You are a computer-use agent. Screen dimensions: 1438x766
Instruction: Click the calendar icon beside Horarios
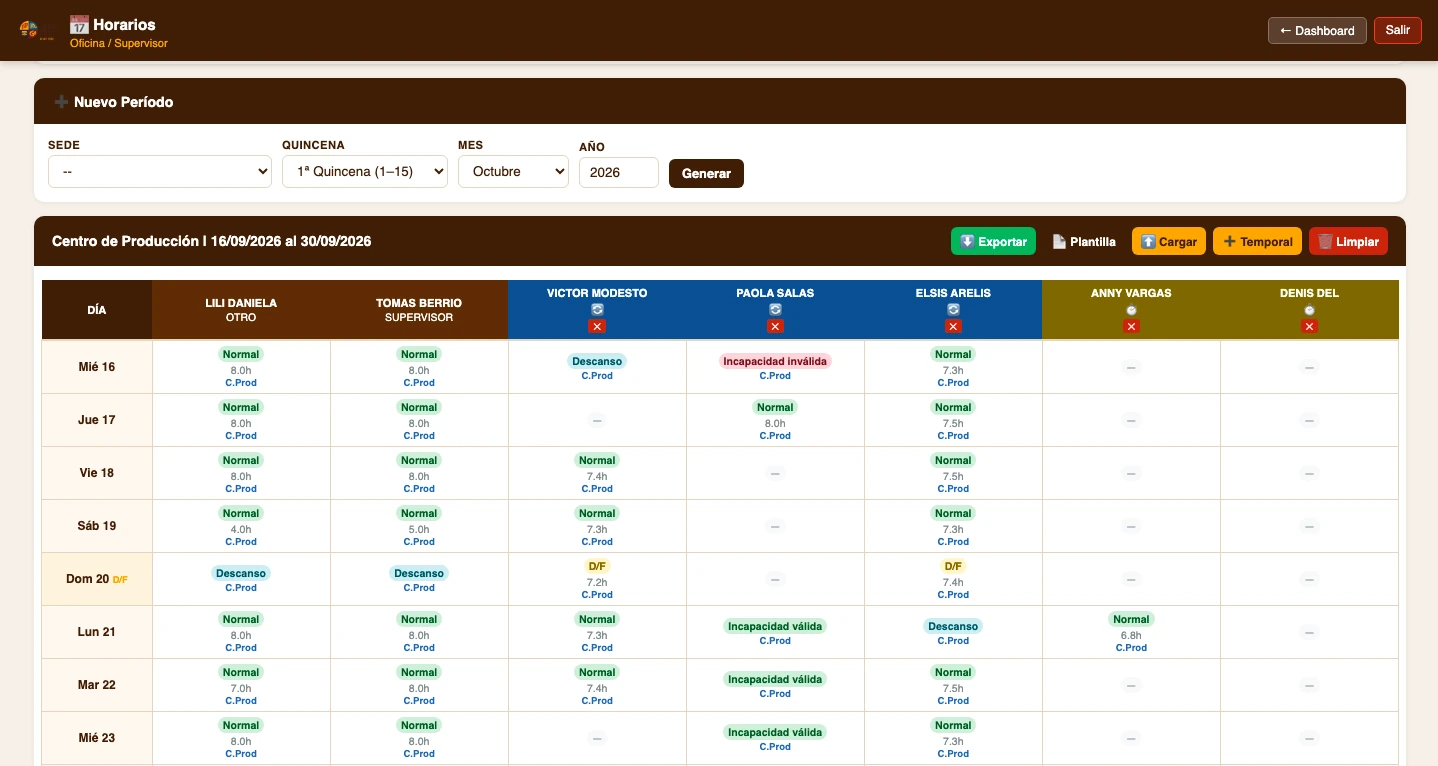coord(79,24)
